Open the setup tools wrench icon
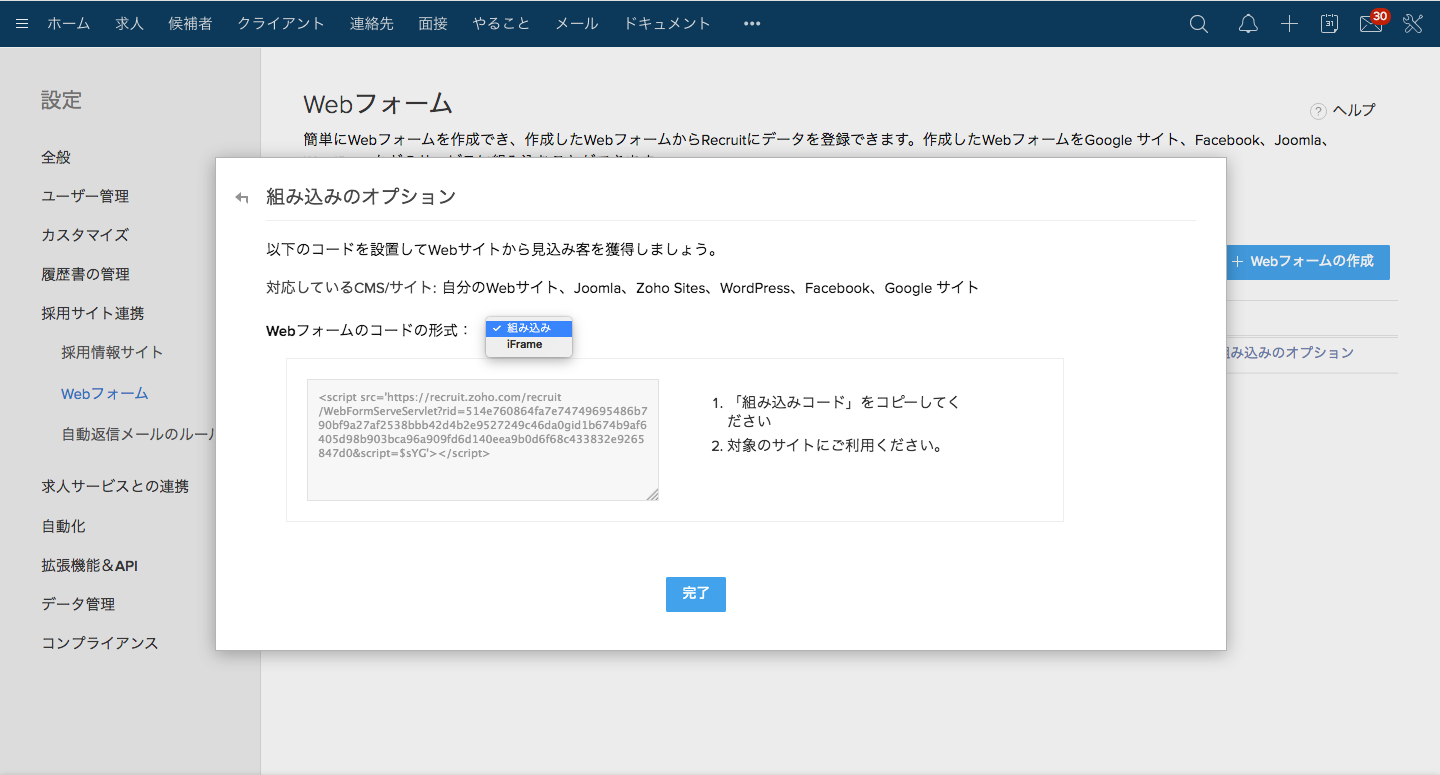 pos(1413,24)
